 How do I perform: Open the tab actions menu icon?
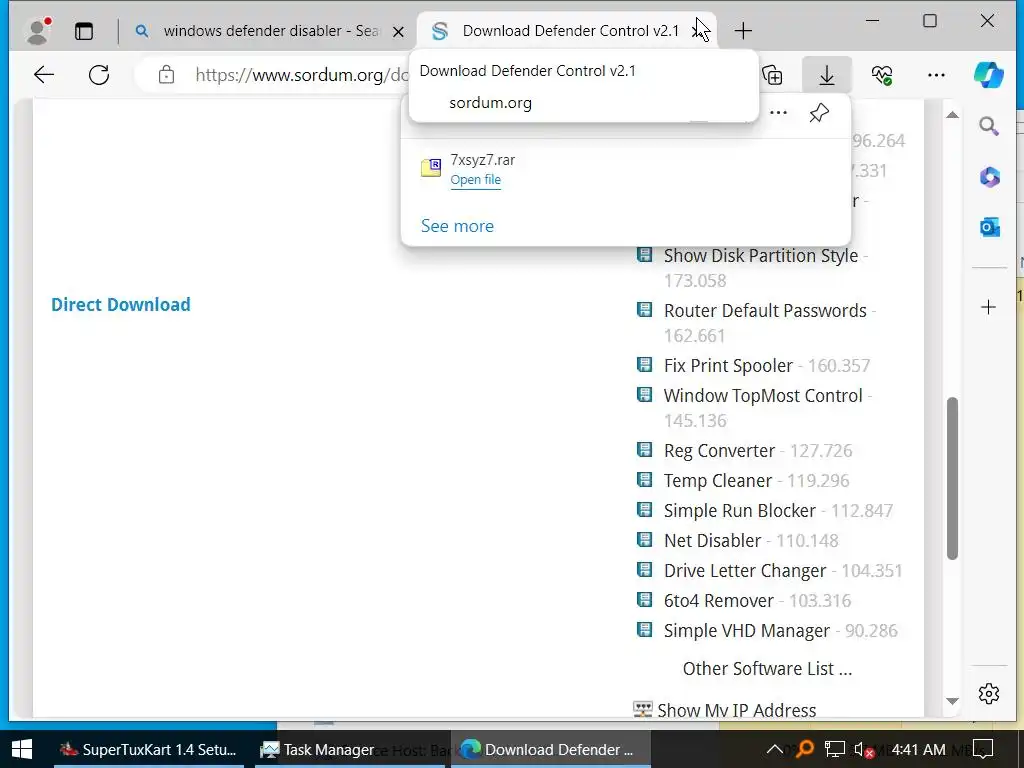click(84, 31)
